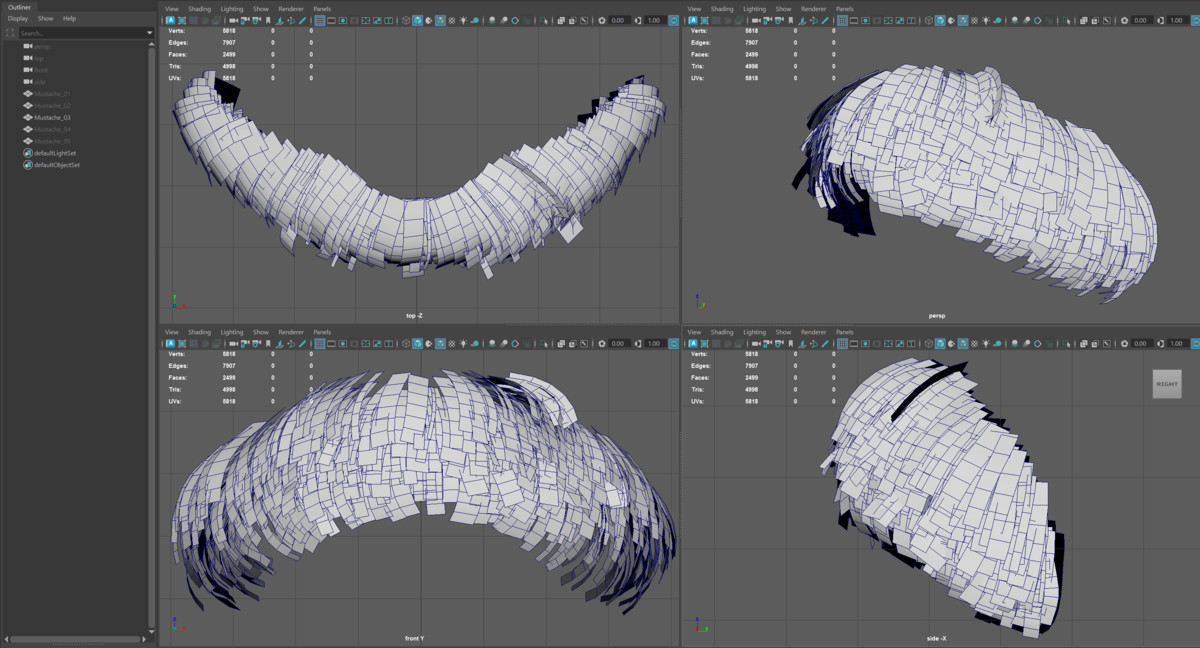Toggle grid display in persp viewport toolbar

[x=842, y=20]
